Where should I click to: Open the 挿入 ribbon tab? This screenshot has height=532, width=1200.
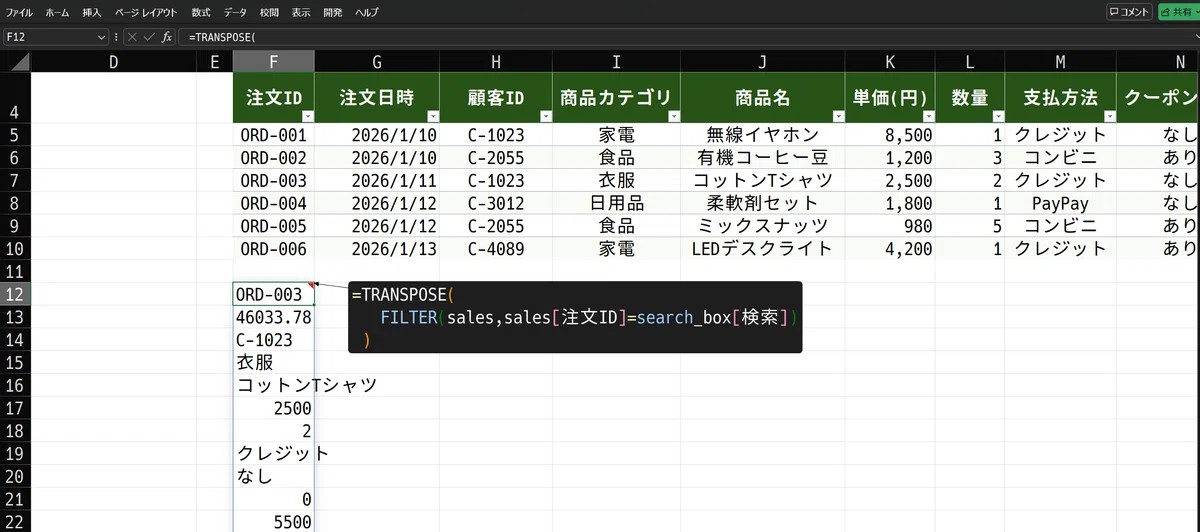point(92,12)
